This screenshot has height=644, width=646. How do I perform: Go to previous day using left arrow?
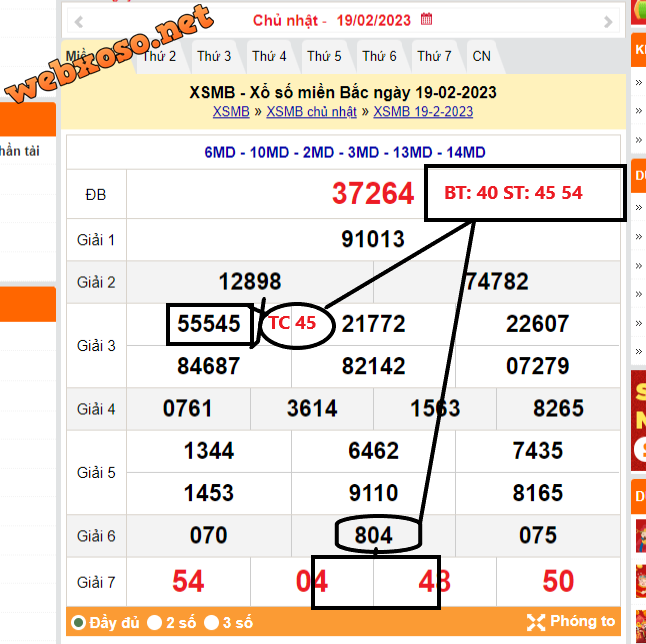[79, 21]
